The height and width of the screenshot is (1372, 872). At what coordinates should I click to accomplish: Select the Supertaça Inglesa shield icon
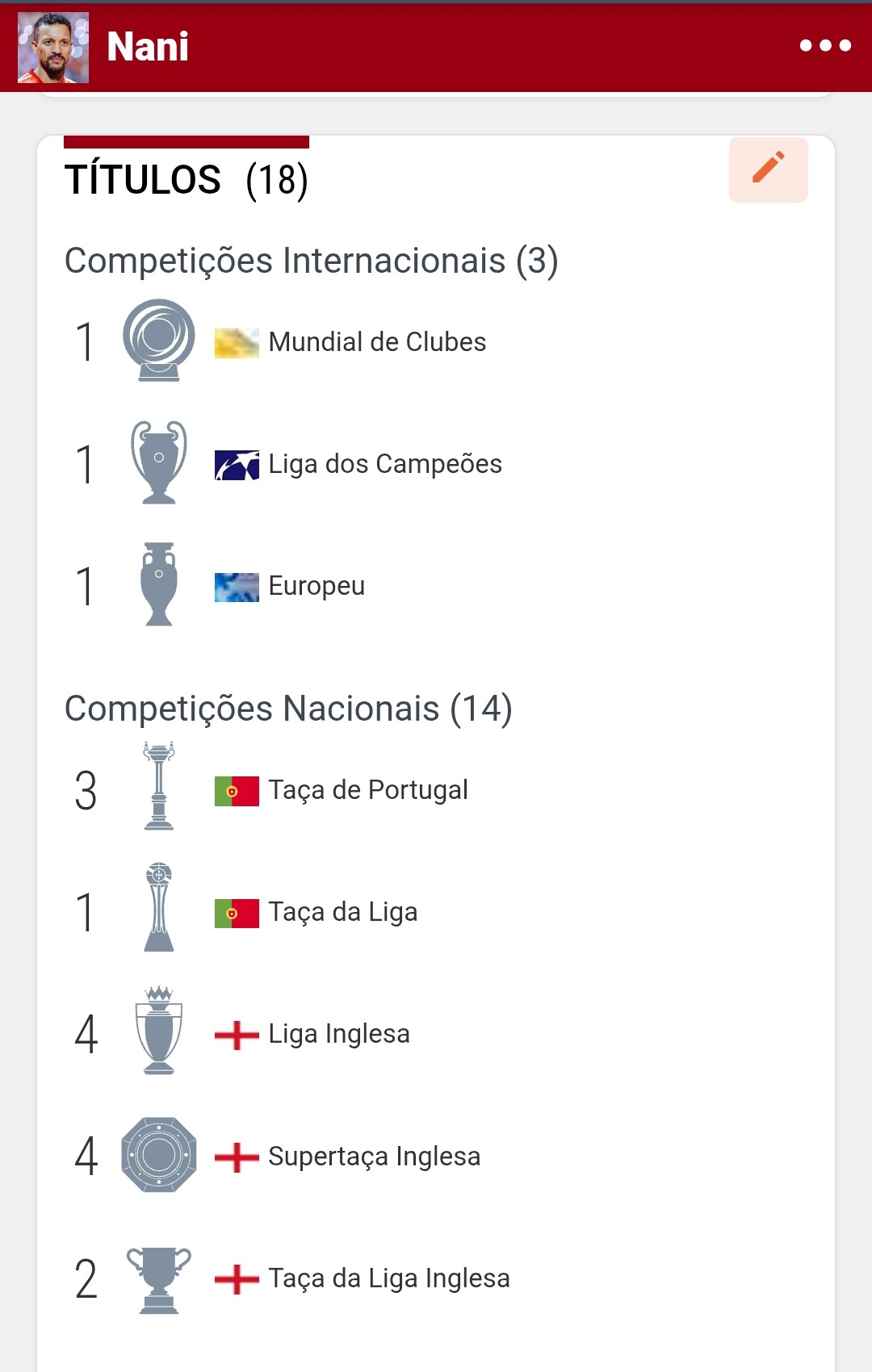(159, 1155)
